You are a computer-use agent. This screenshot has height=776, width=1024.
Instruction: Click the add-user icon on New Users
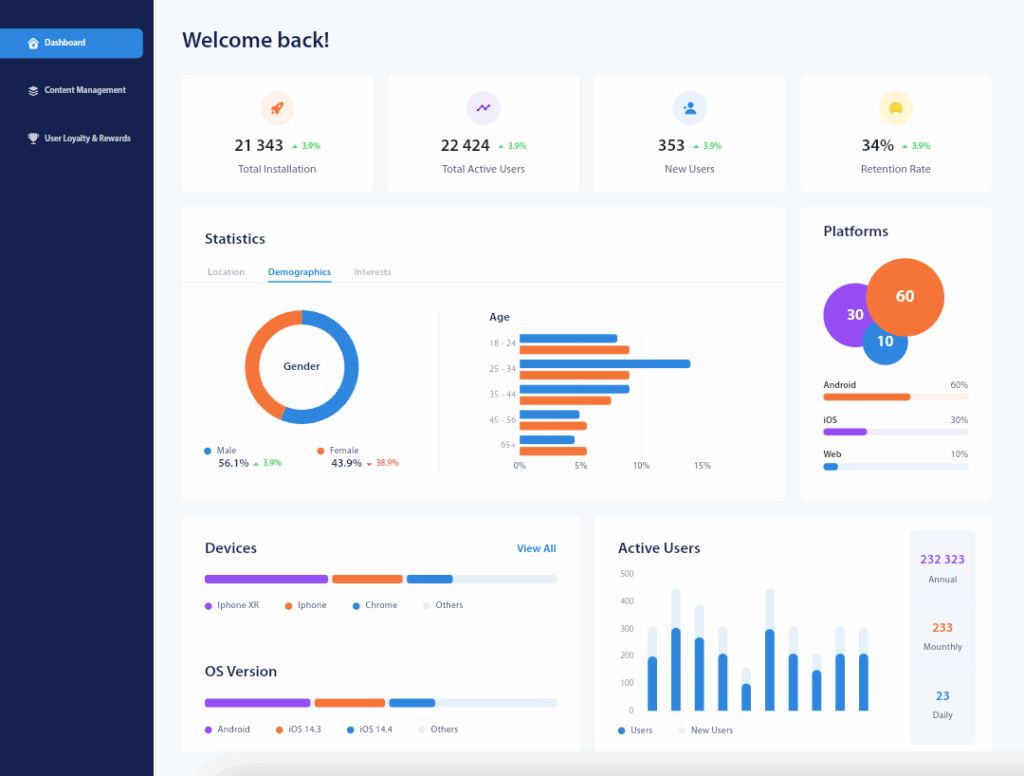point(690,108)
